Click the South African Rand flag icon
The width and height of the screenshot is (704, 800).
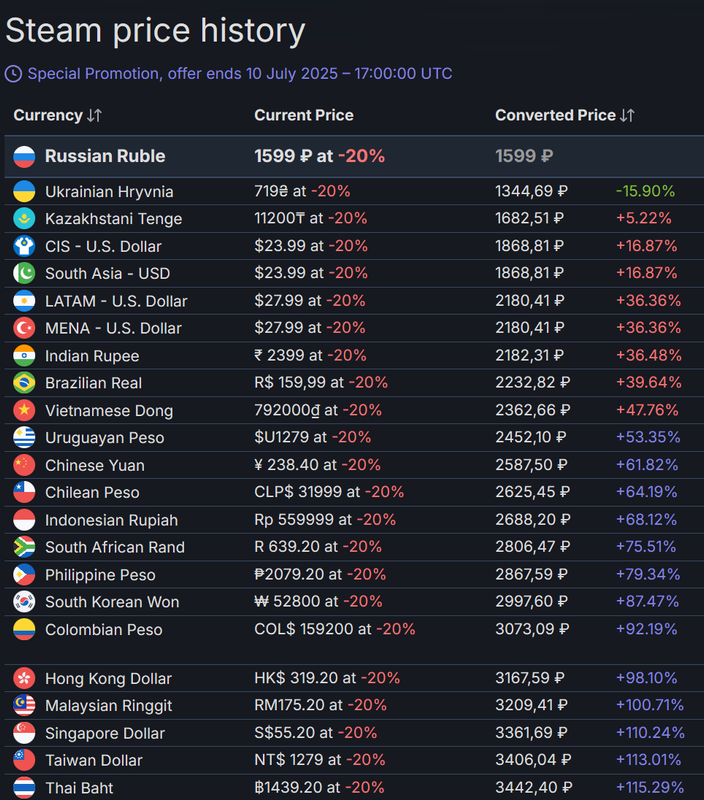pyautogui.click(x=24, y=547)
